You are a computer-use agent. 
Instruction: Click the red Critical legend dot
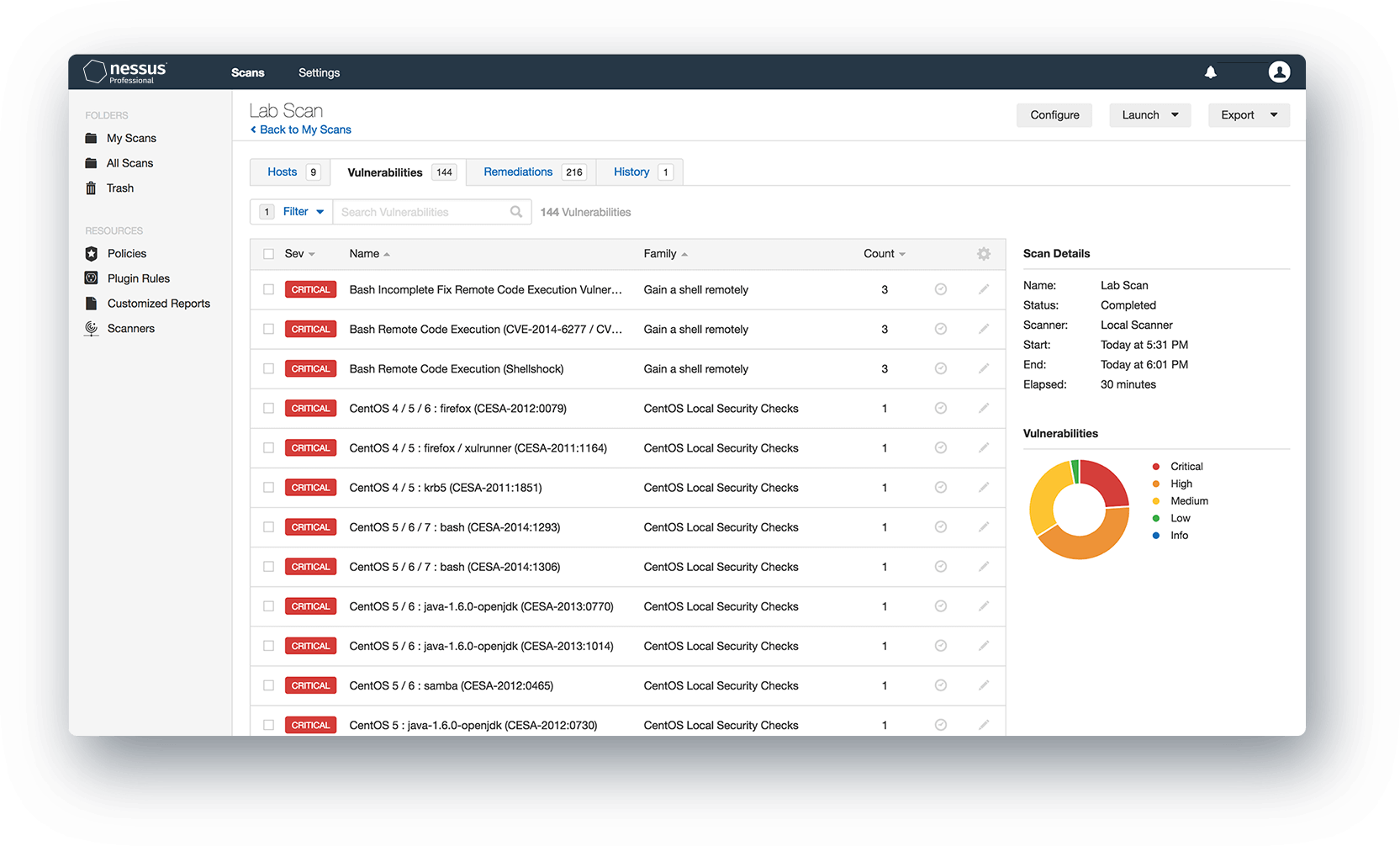point(1156,466)
